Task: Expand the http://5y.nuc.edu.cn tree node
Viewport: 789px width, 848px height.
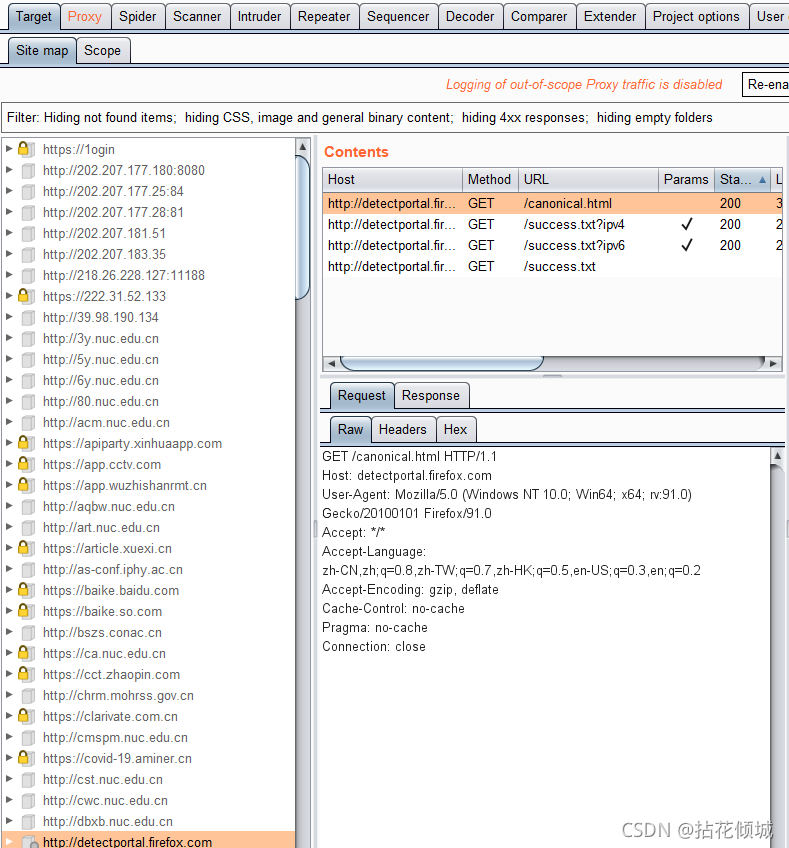Action: [x=9, y=359]
